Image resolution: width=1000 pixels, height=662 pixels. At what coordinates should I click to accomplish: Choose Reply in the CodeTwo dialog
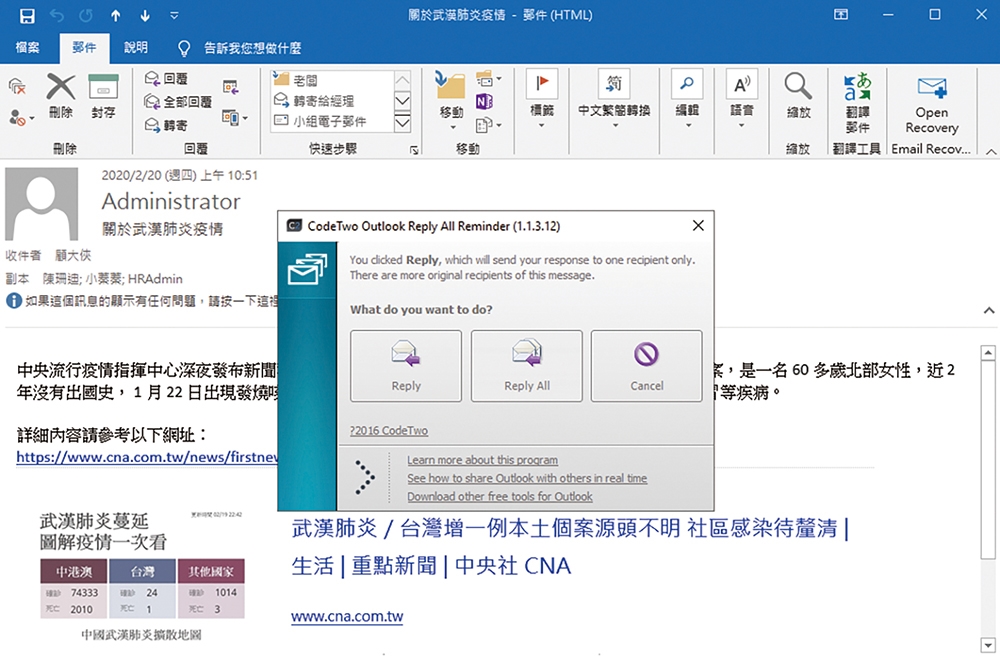pyautogui.click(x=406, y=366)
